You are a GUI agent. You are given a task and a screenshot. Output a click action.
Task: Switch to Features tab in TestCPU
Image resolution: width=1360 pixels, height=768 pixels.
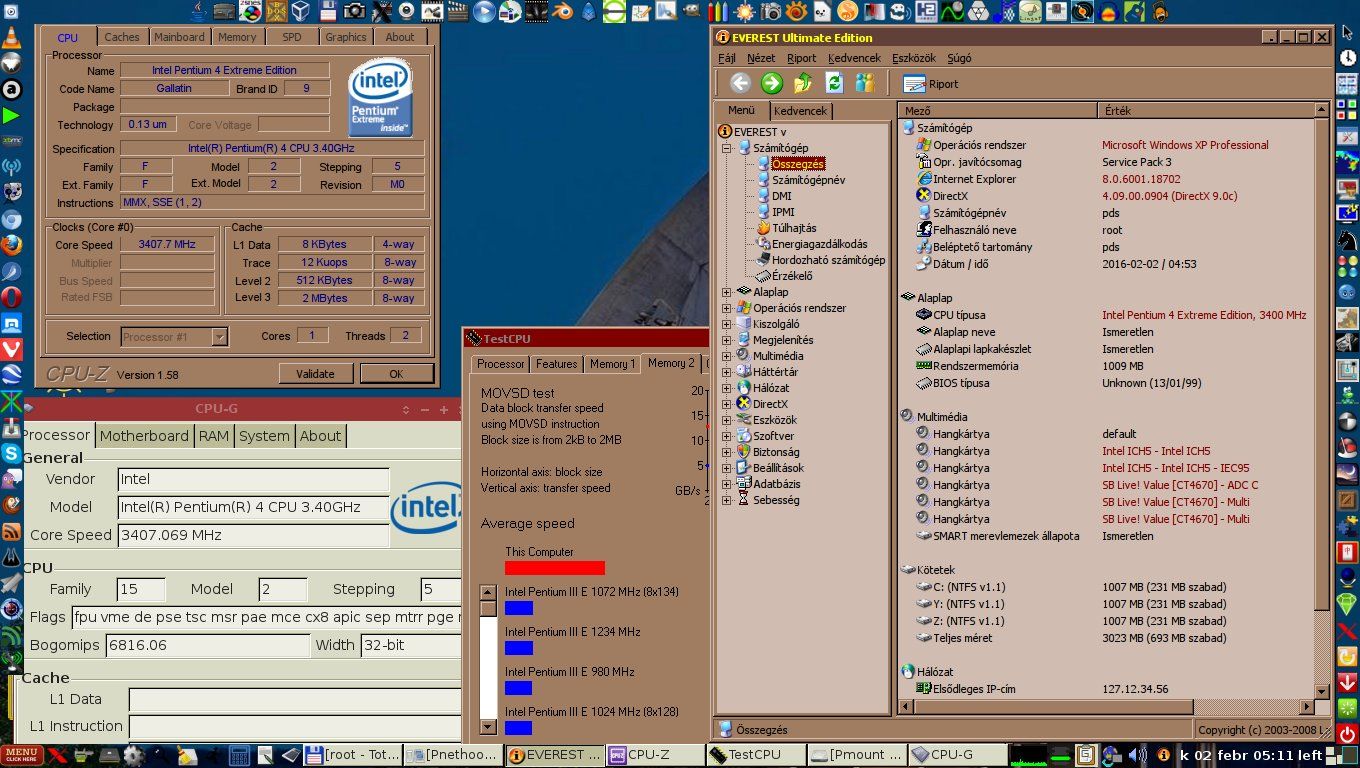pyautogui.click(x=556, y=364)
